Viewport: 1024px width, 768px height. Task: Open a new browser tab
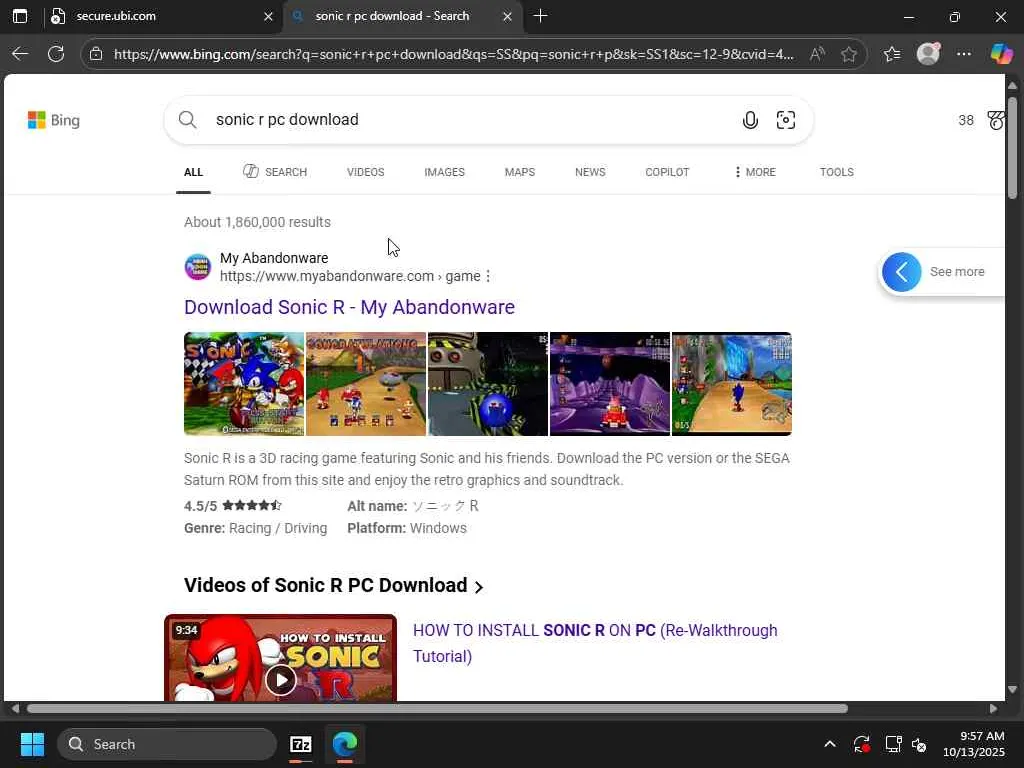click(x=540, y=16)
